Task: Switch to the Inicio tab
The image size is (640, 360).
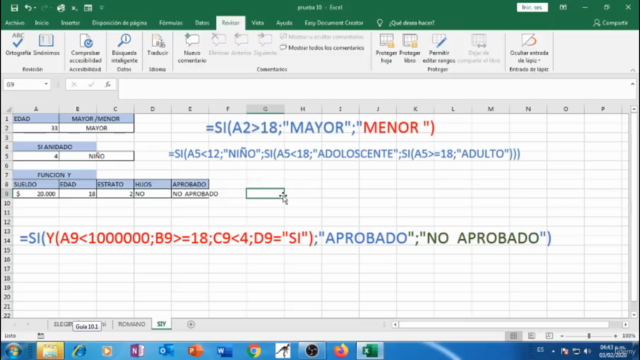Action: click(42, 23)
